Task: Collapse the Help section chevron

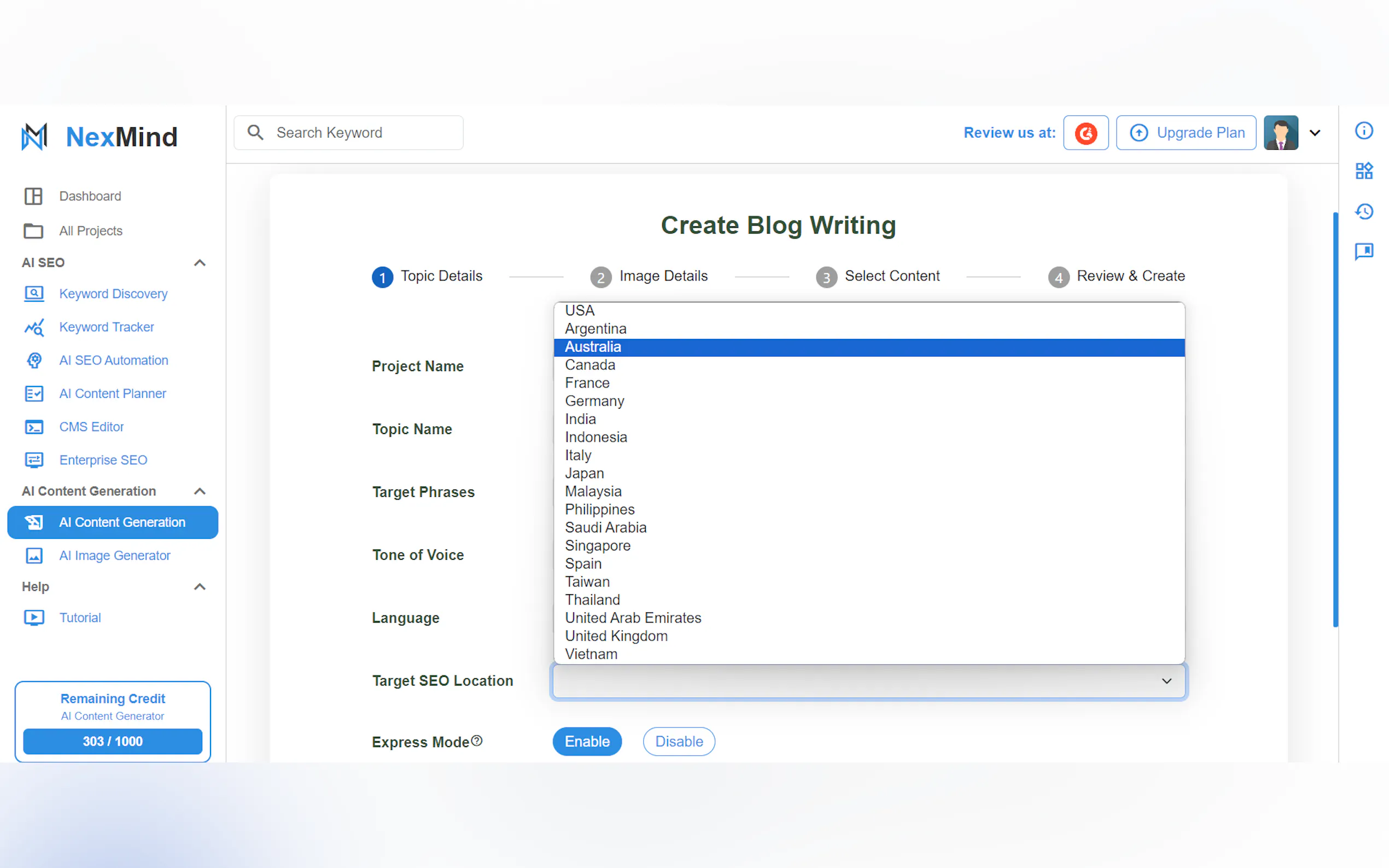Action: [x=199, y=587]
